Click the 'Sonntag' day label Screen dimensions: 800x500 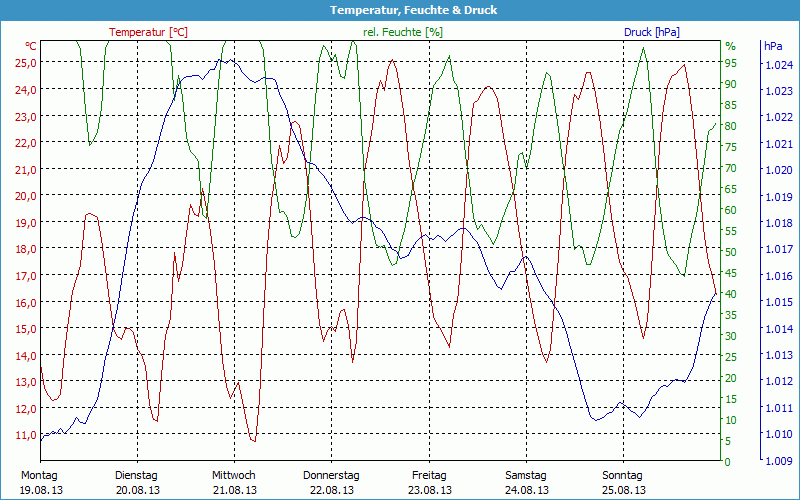622,476
